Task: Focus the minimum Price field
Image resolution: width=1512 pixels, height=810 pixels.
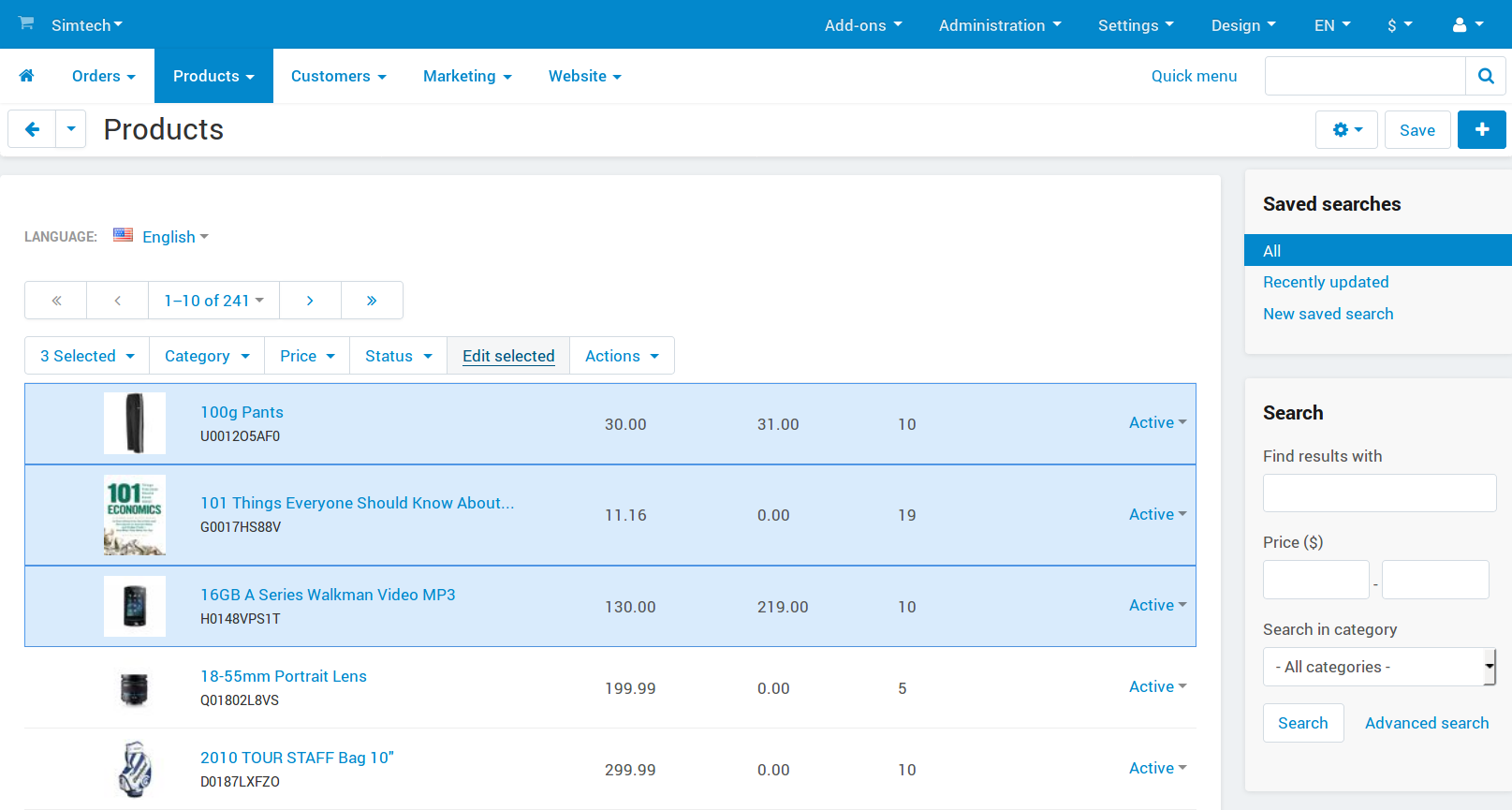Action: click(x=1315, y=580)
